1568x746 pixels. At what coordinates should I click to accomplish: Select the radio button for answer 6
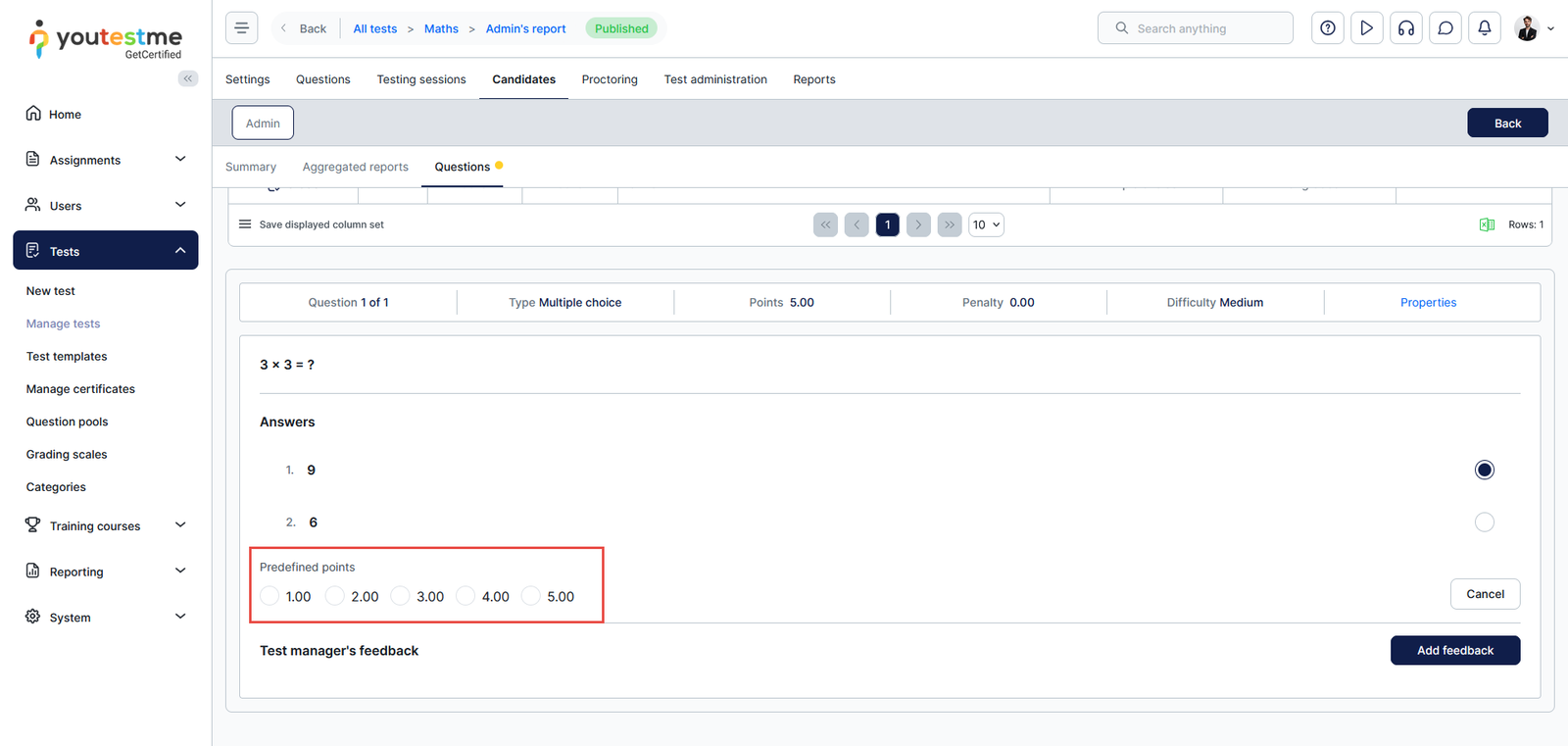(x=1484, y=522)
